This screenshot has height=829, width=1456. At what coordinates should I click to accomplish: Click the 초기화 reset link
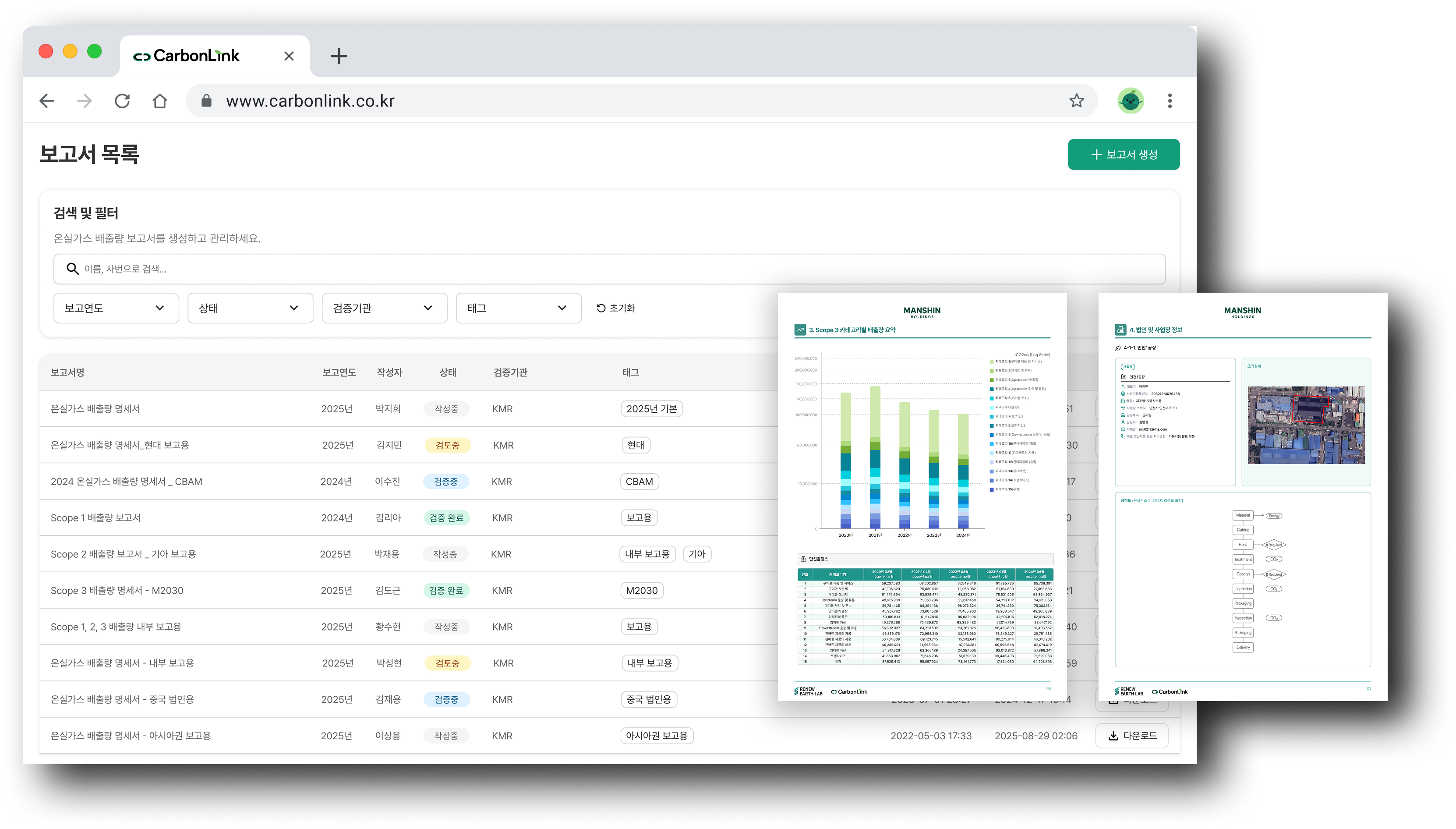622,308
